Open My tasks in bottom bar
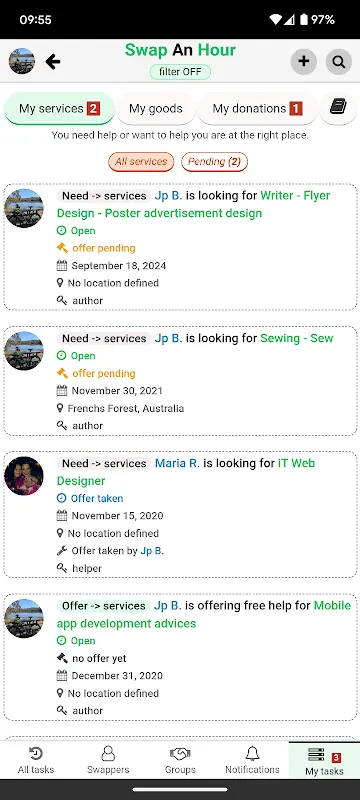This screenshot has width=360, height=800. 324,761
